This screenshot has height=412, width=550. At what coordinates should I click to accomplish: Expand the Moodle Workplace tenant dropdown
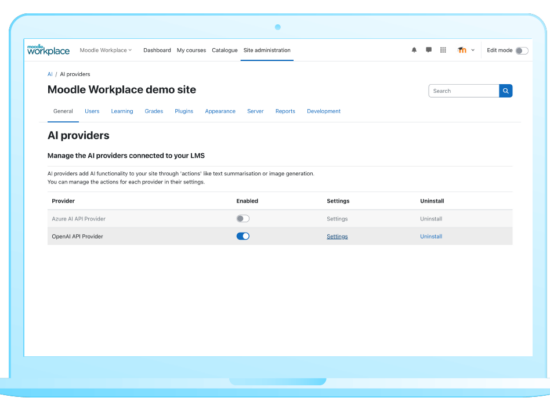click(106, 50)
